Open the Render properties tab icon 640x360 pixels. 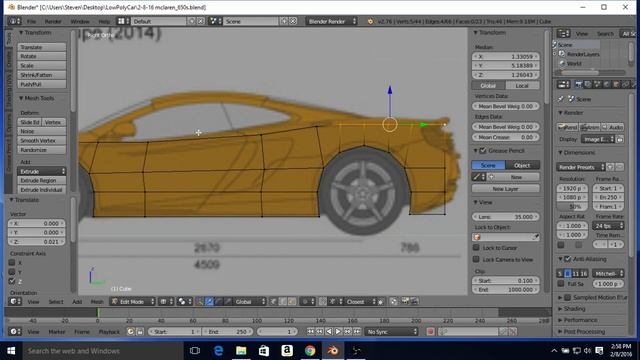(578, 84)
